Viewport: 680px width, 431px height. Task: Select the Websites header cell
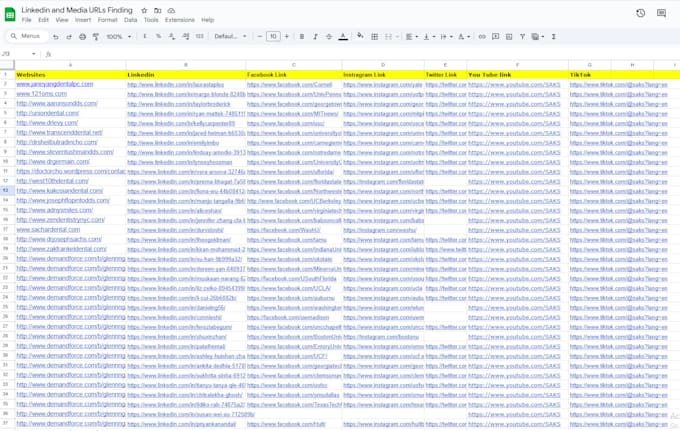coord(70,75)
